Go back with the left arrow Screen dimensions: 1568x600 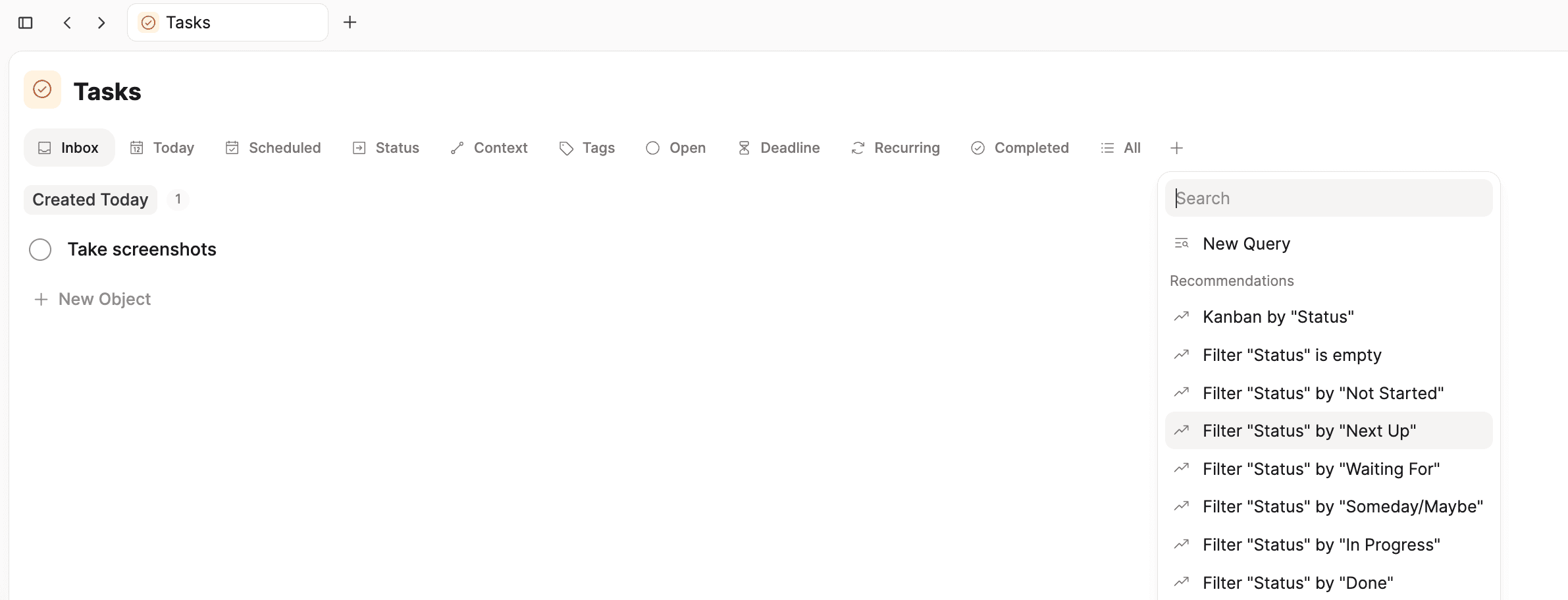[x=67, y=22]
